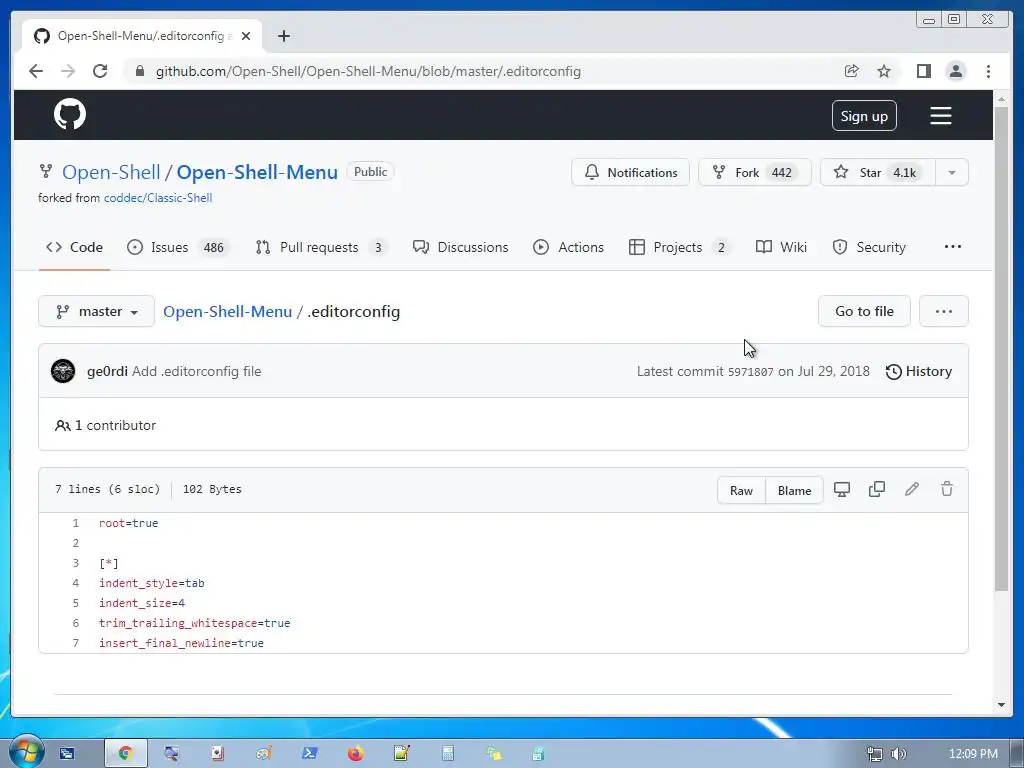Screen dimensions: 1024x768
Task: Open the Blame view
Action: [x=794, y=490]
